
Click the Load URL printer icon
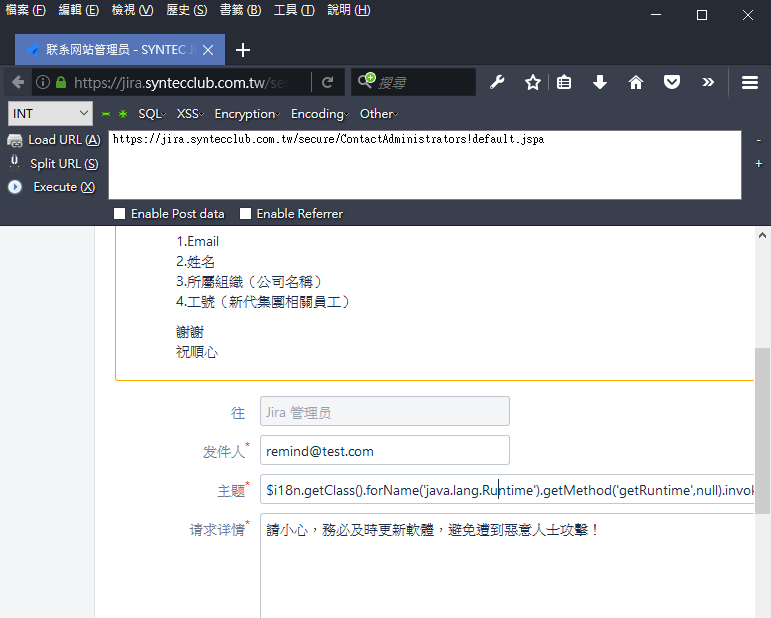click(15, 141)
